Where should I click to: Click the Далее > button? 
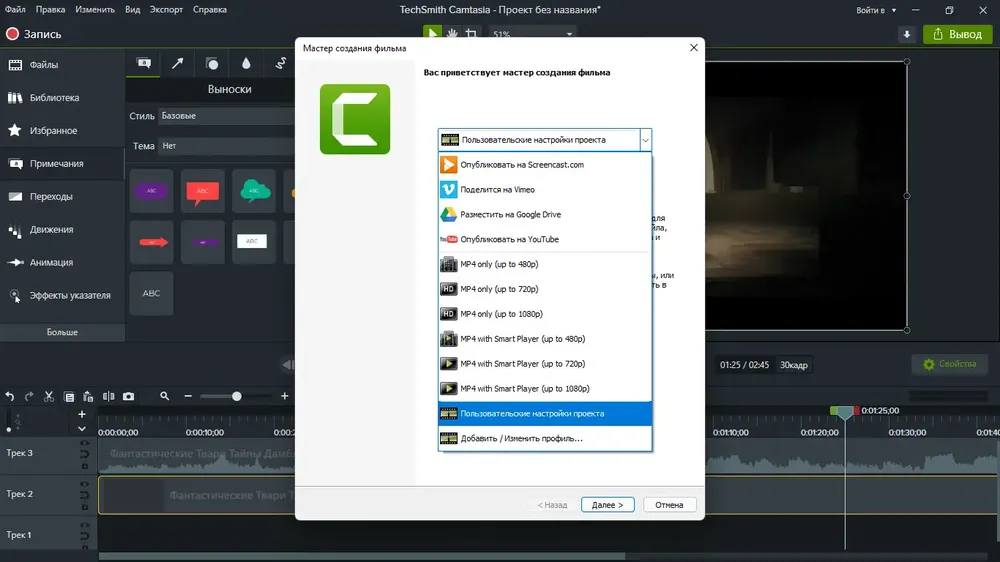pyautogui.click(x=607, y=505)
